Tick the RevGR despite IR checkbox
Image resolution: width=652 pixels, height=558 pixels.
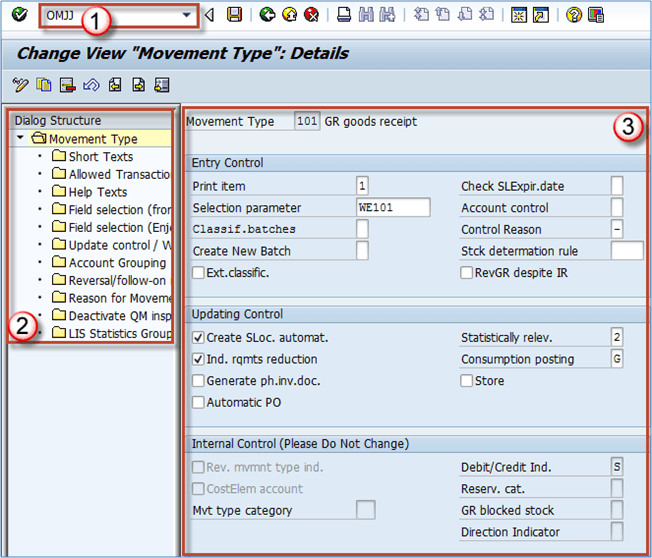(467, 272)
